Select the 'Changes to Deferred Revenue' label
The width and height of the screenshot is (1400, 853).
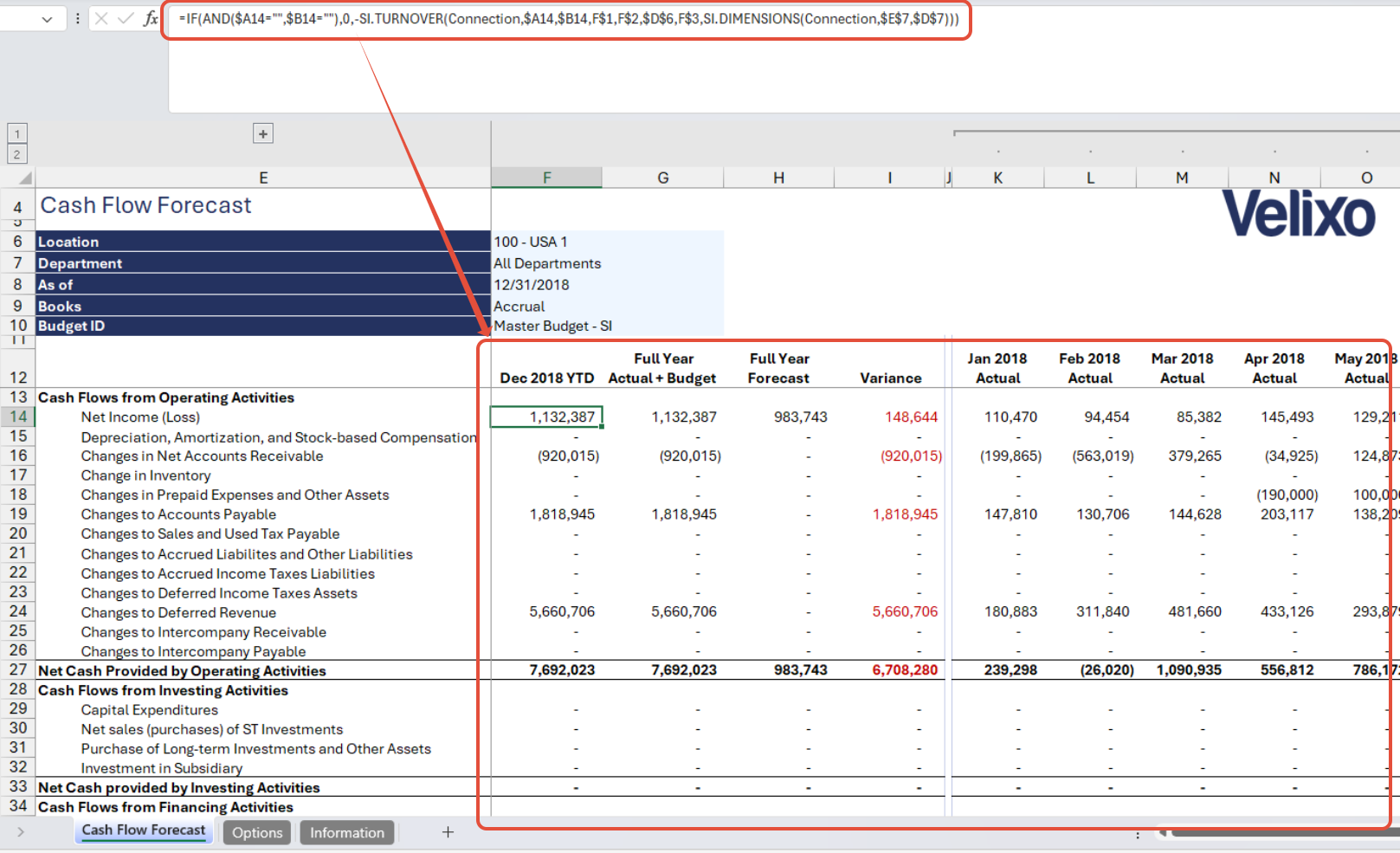click(x=178, y=612)
